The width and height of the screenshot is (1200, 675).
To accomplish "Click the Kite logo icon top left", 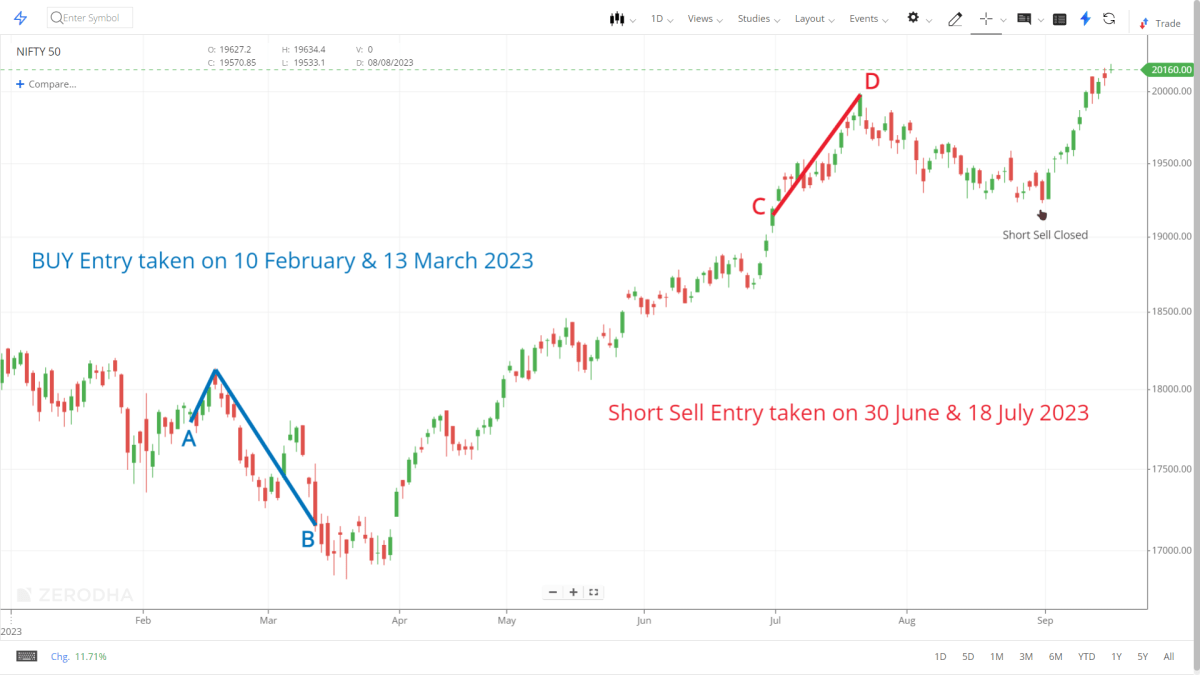I will 20,17.
